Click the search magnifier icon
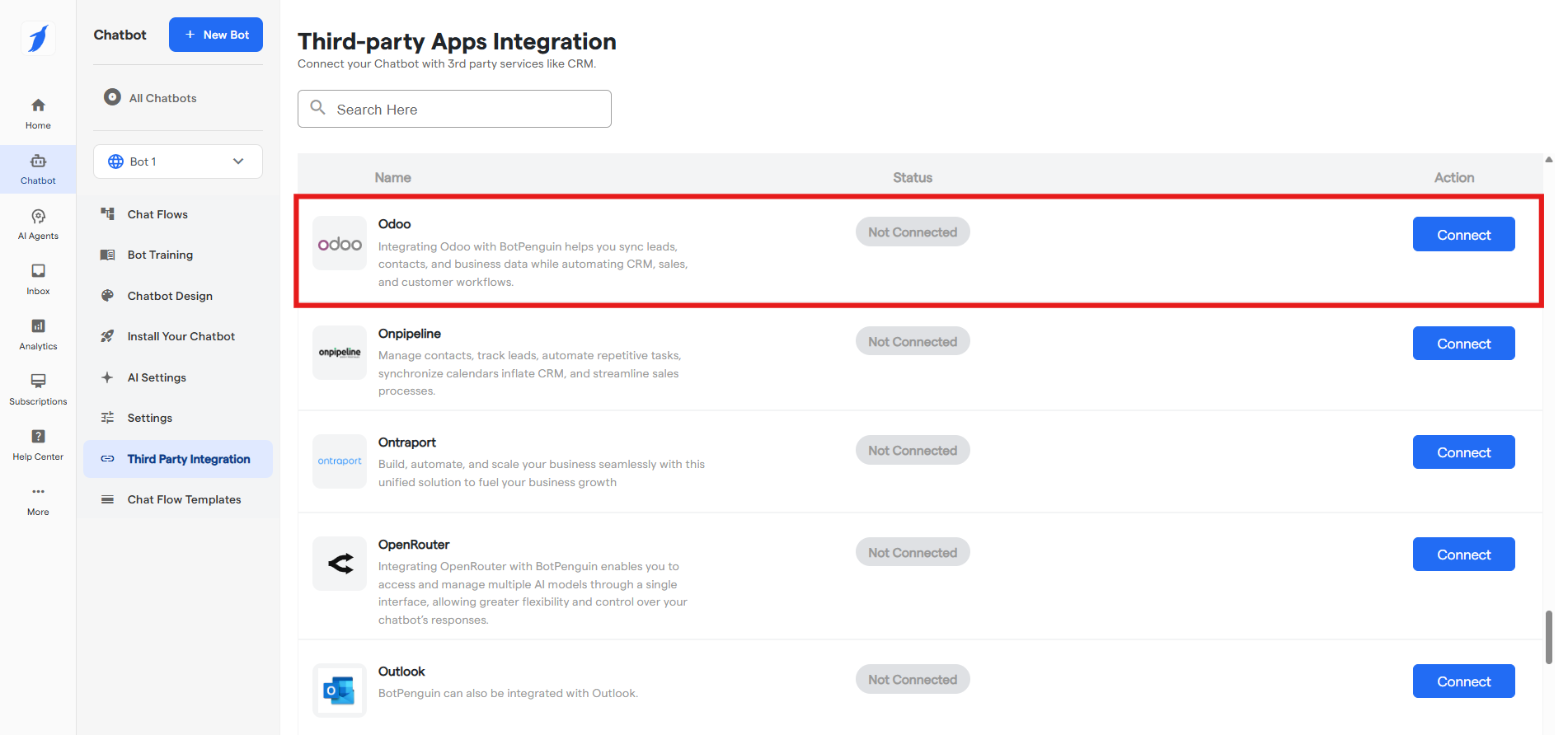1568x735 pixels. coord(317,107)
